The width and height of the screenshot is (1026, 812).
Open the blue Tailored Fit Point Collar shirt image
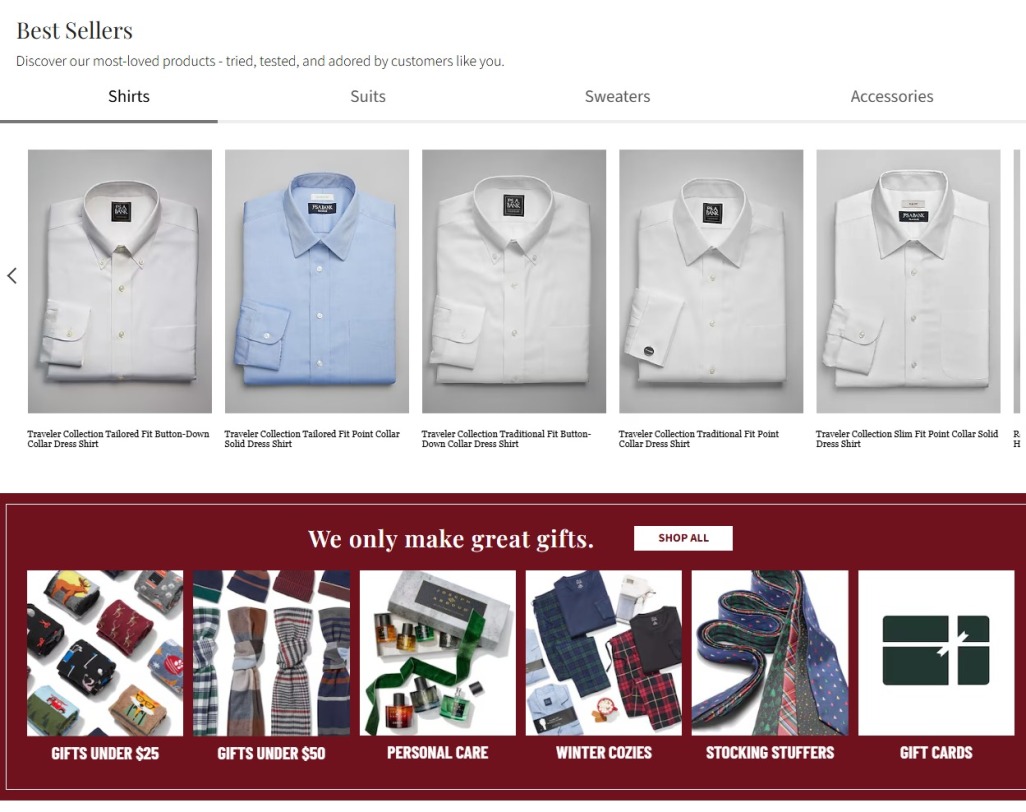317,281
